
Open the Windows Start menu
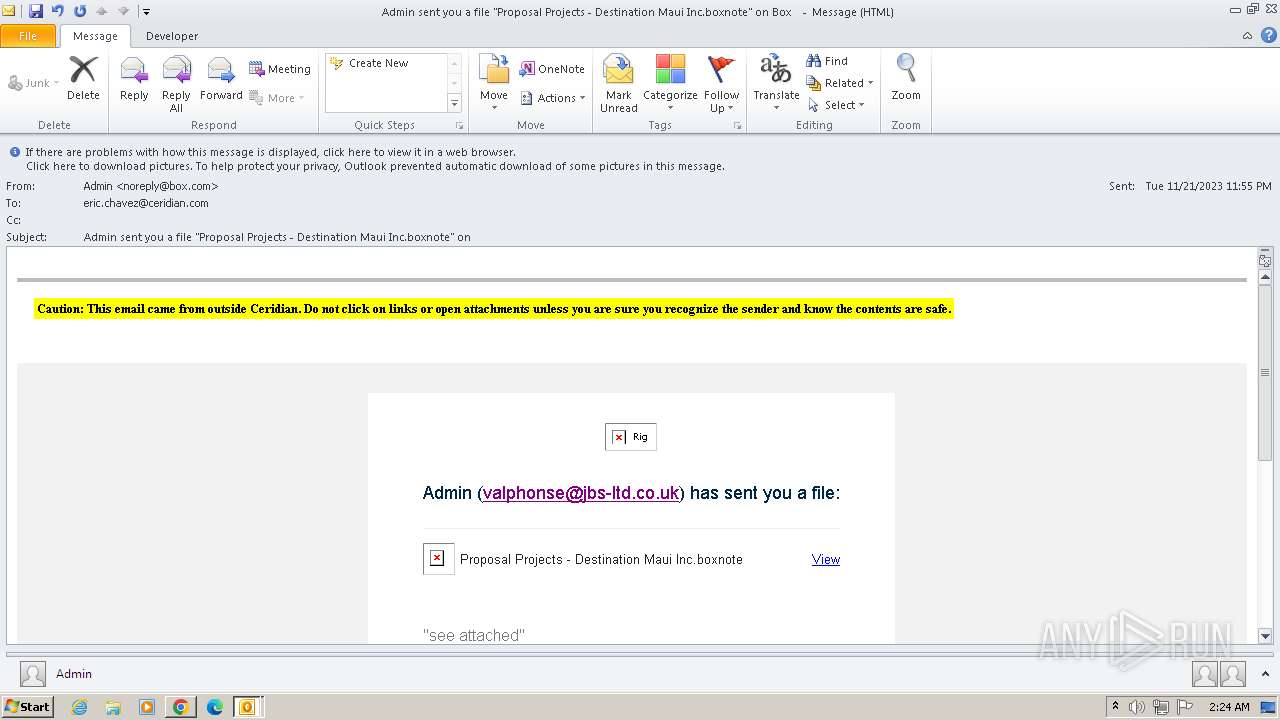27,707
